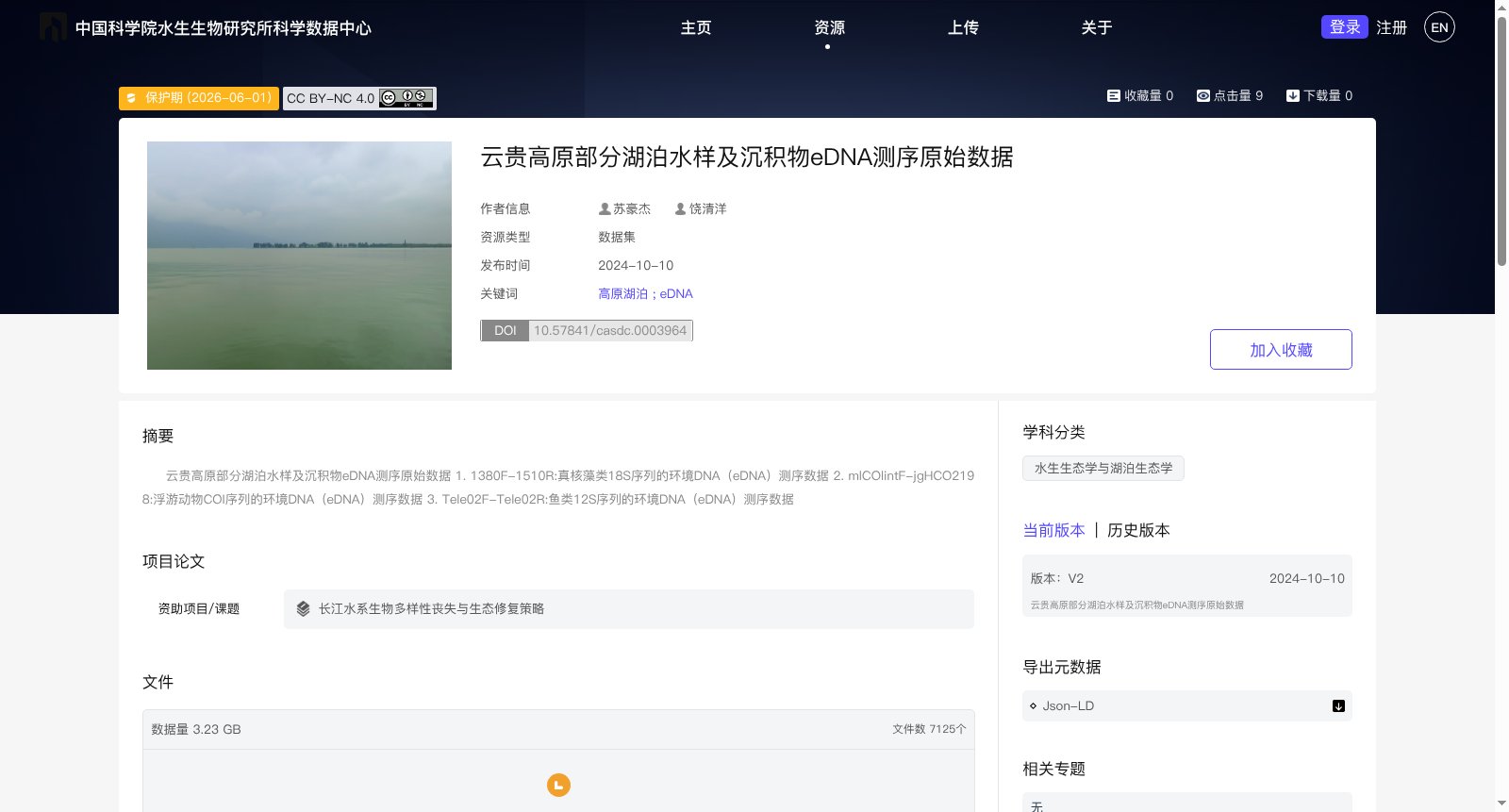The width and height of the screenshot is (1509, 812).
Task: Click the 数据量 3.23 GB text
Action: [x=196, y=730]
